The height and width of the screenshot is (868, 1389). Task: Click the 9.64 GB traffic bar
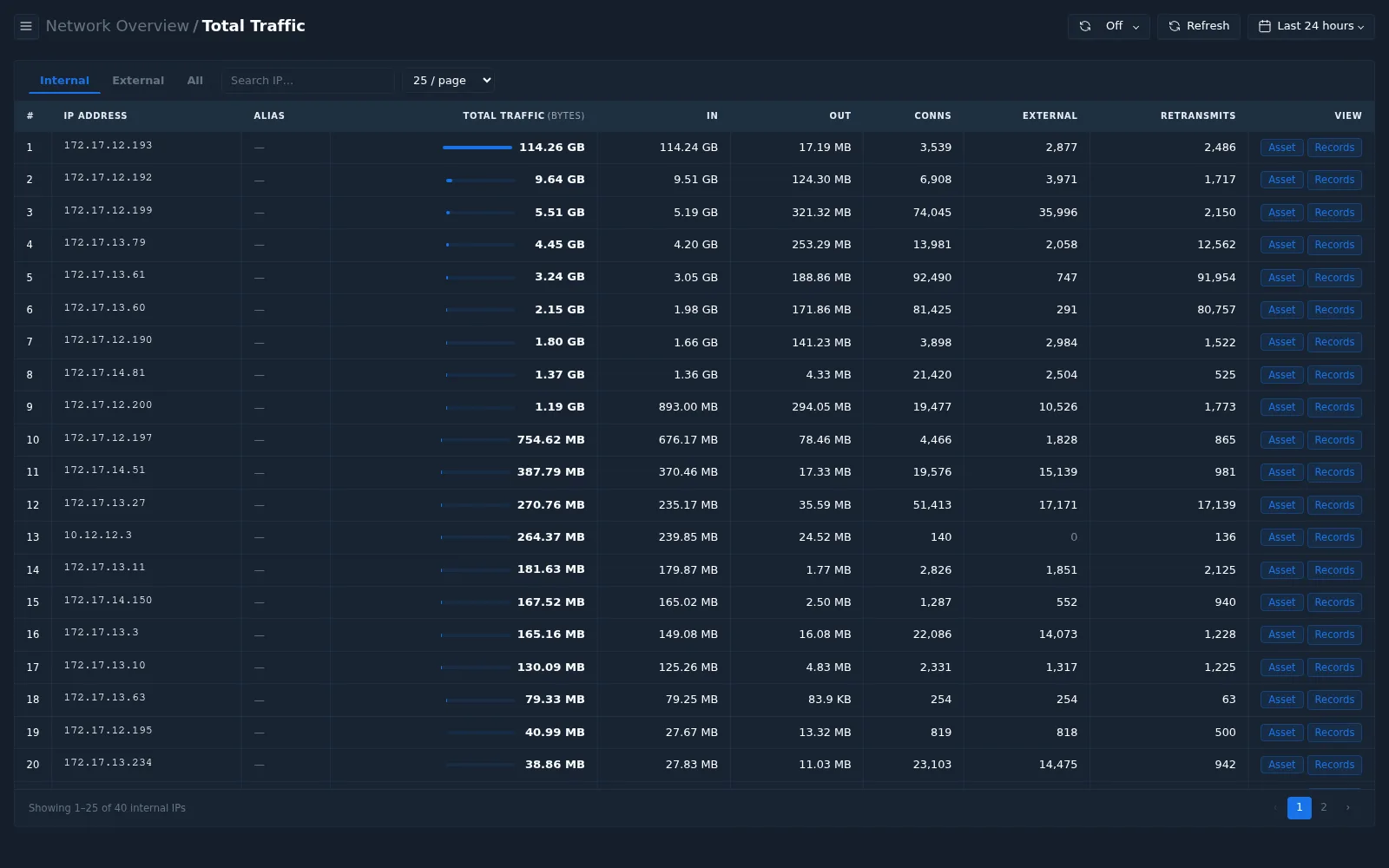point(481,180)
